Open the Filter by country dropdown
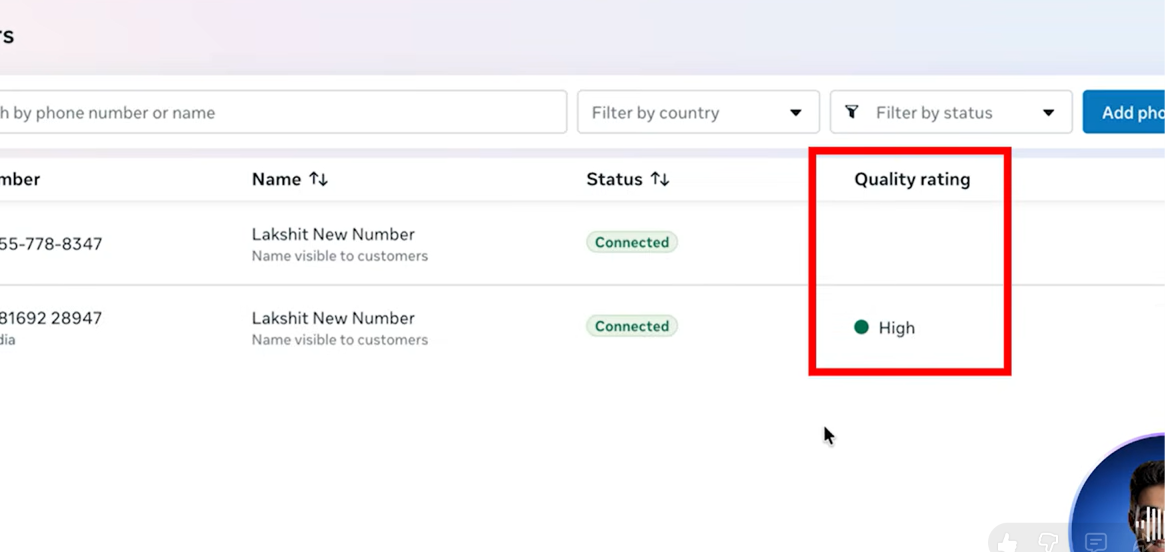This screenshot has width=1165, height=553. click(x=698, y=112)
